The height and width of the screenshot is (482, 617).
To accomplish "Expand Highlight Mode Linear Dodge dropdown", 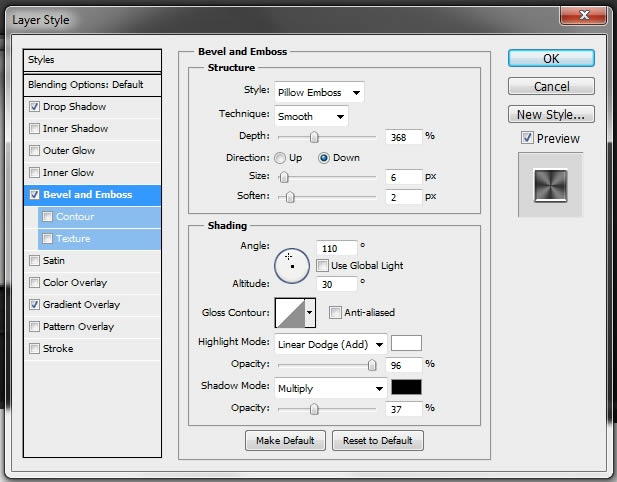I will (331, 345).
